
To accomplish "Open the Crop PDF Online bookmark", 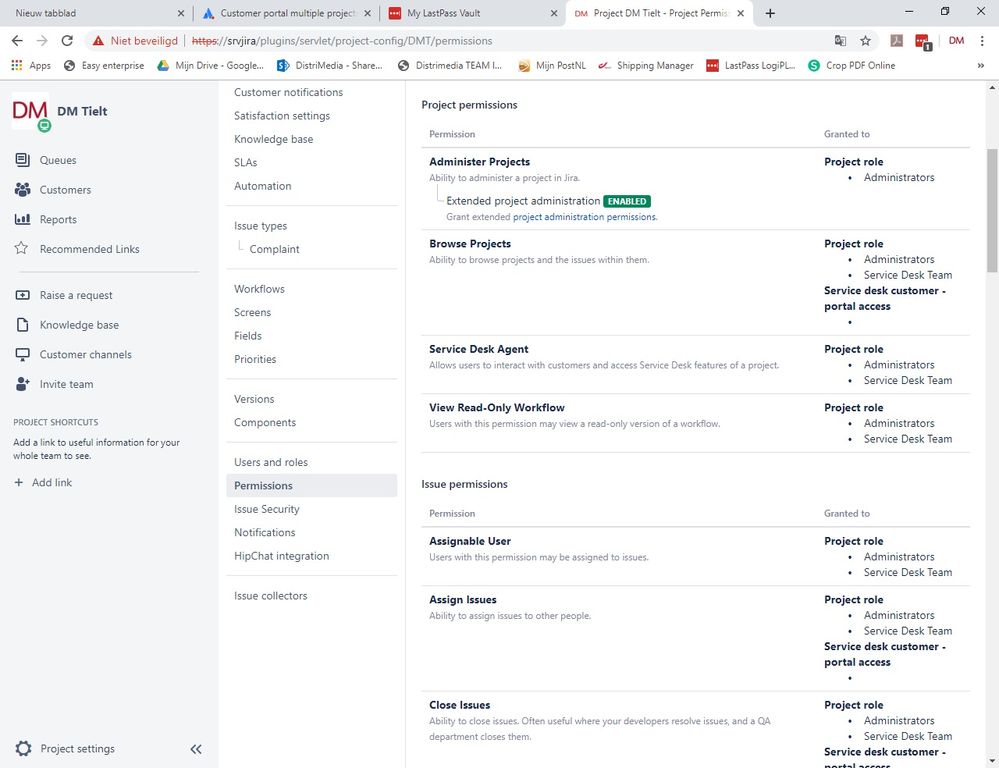I will (x=851, y=65).
